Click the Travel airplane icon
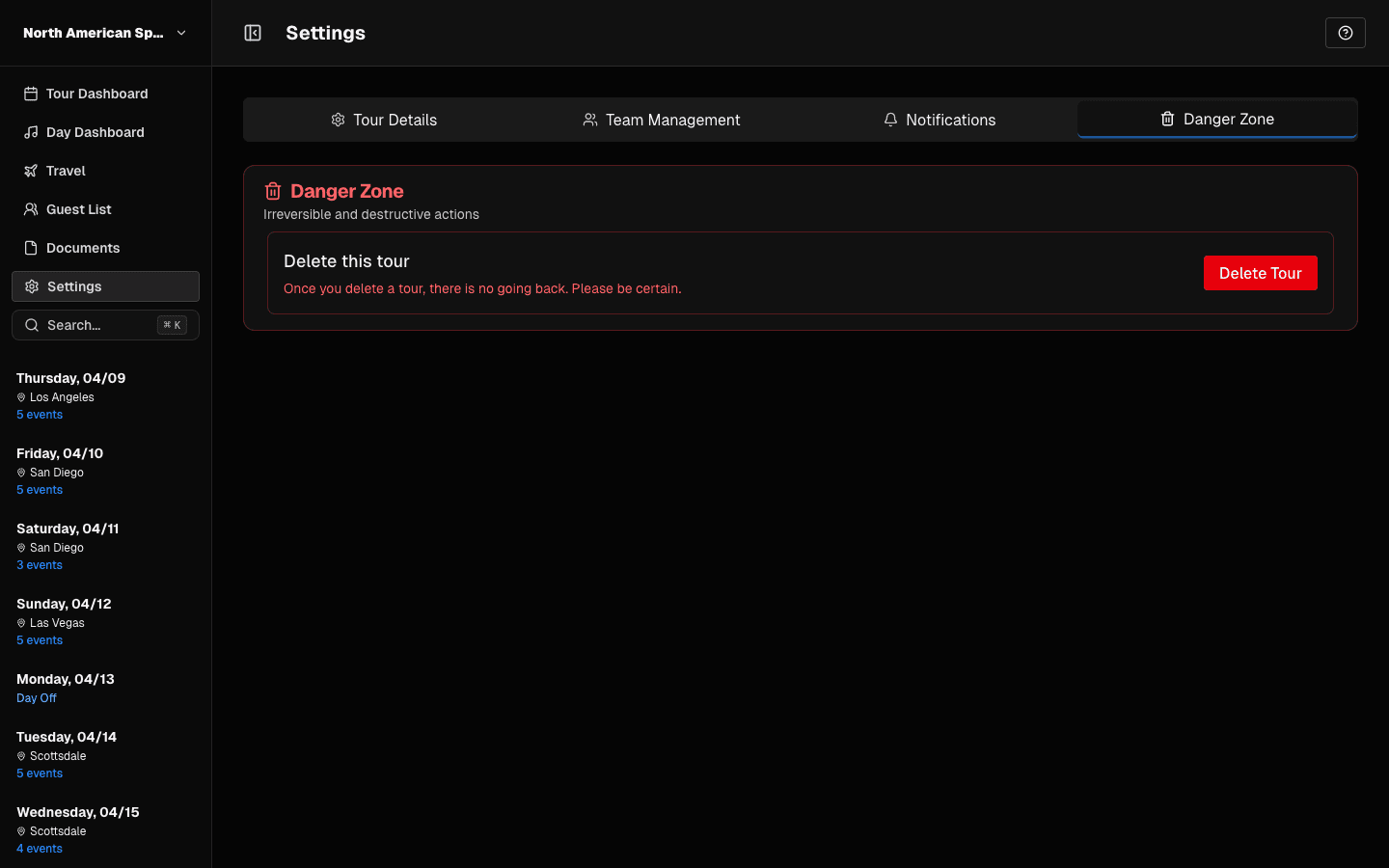 [31, 170]
